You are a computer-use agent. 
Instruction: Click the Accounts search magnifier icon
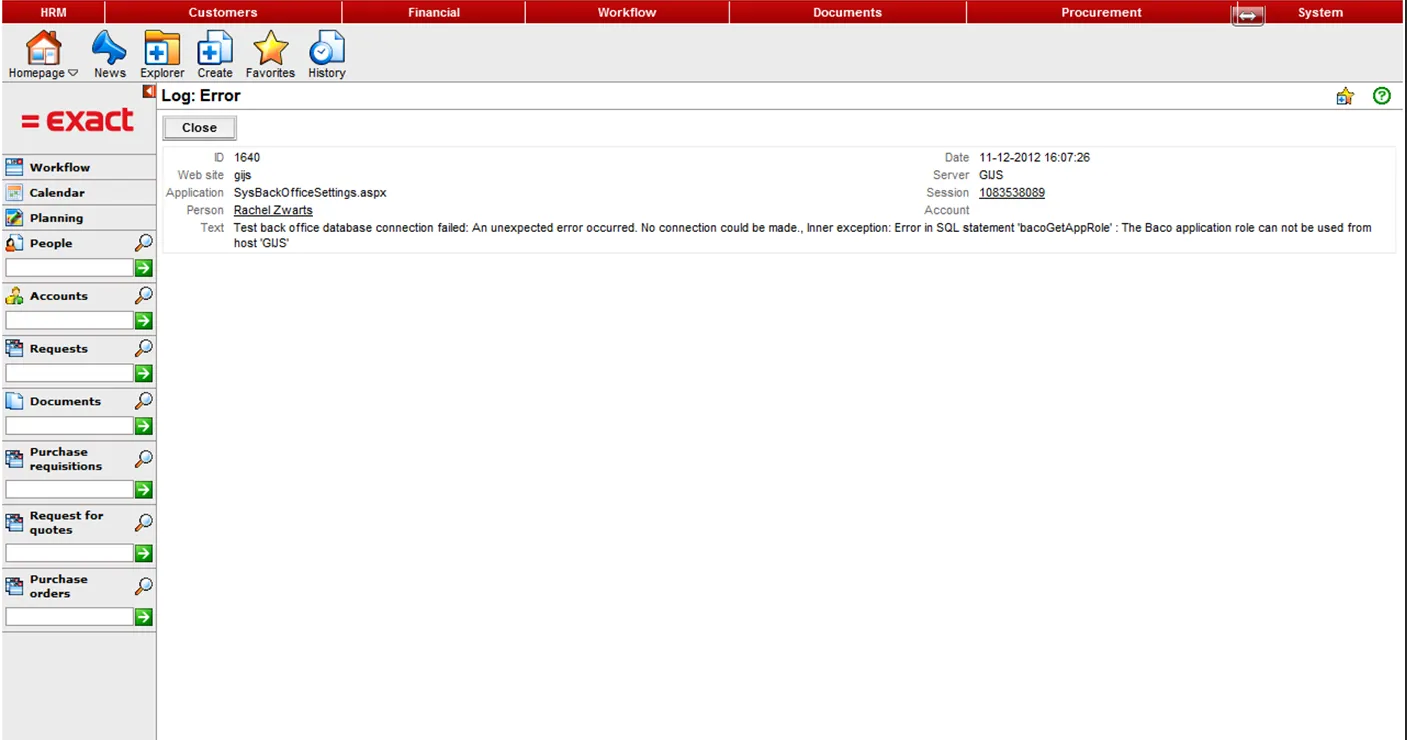point(144,296)
